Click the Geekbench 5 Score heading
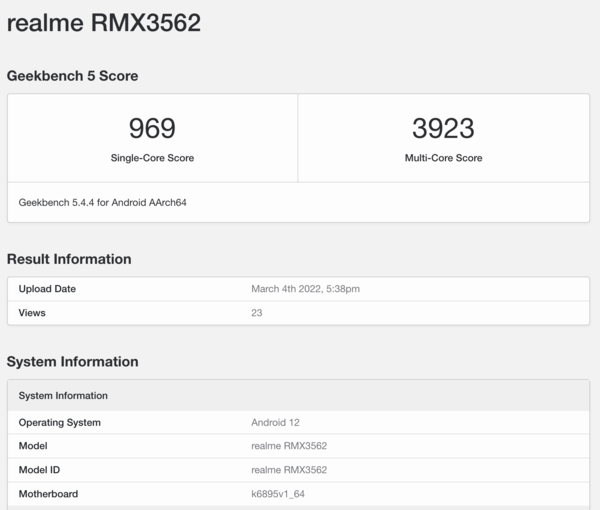This screenshot has width=600, height=510. pos(72,76)
